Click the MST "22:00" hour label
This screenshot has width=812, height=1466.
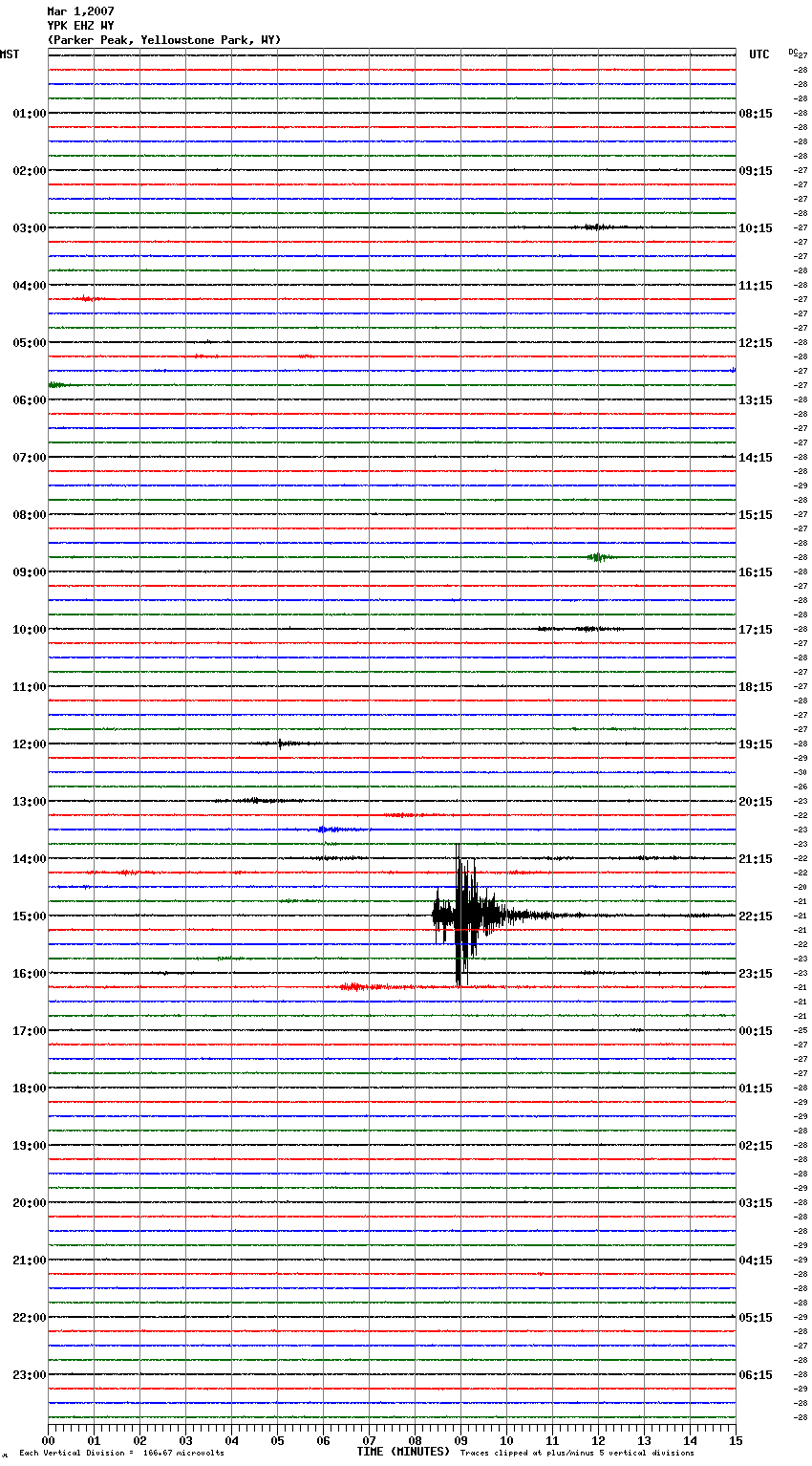(x=30, y=1318)
